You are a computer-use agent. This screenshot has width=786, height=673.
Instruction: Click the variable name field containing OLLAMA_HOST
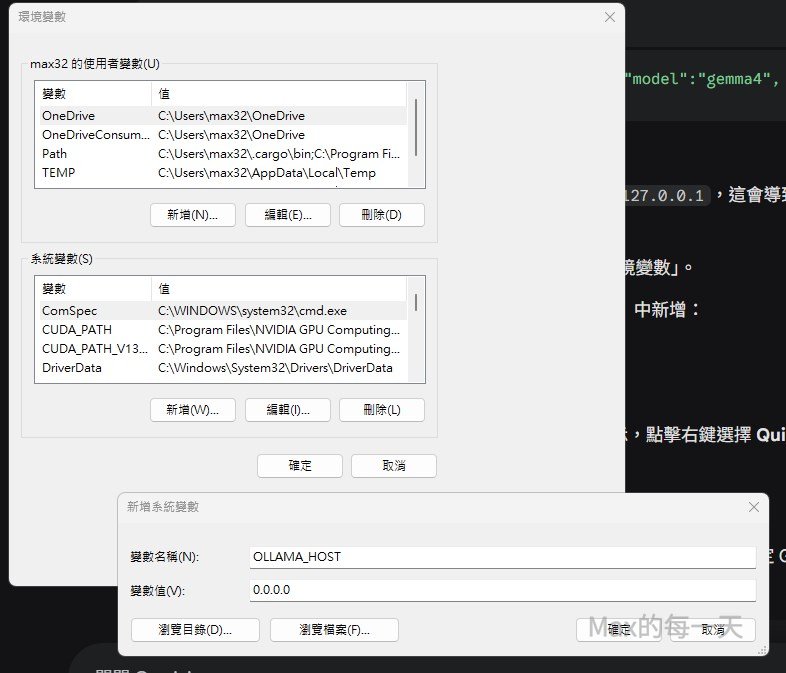(502, 557)
